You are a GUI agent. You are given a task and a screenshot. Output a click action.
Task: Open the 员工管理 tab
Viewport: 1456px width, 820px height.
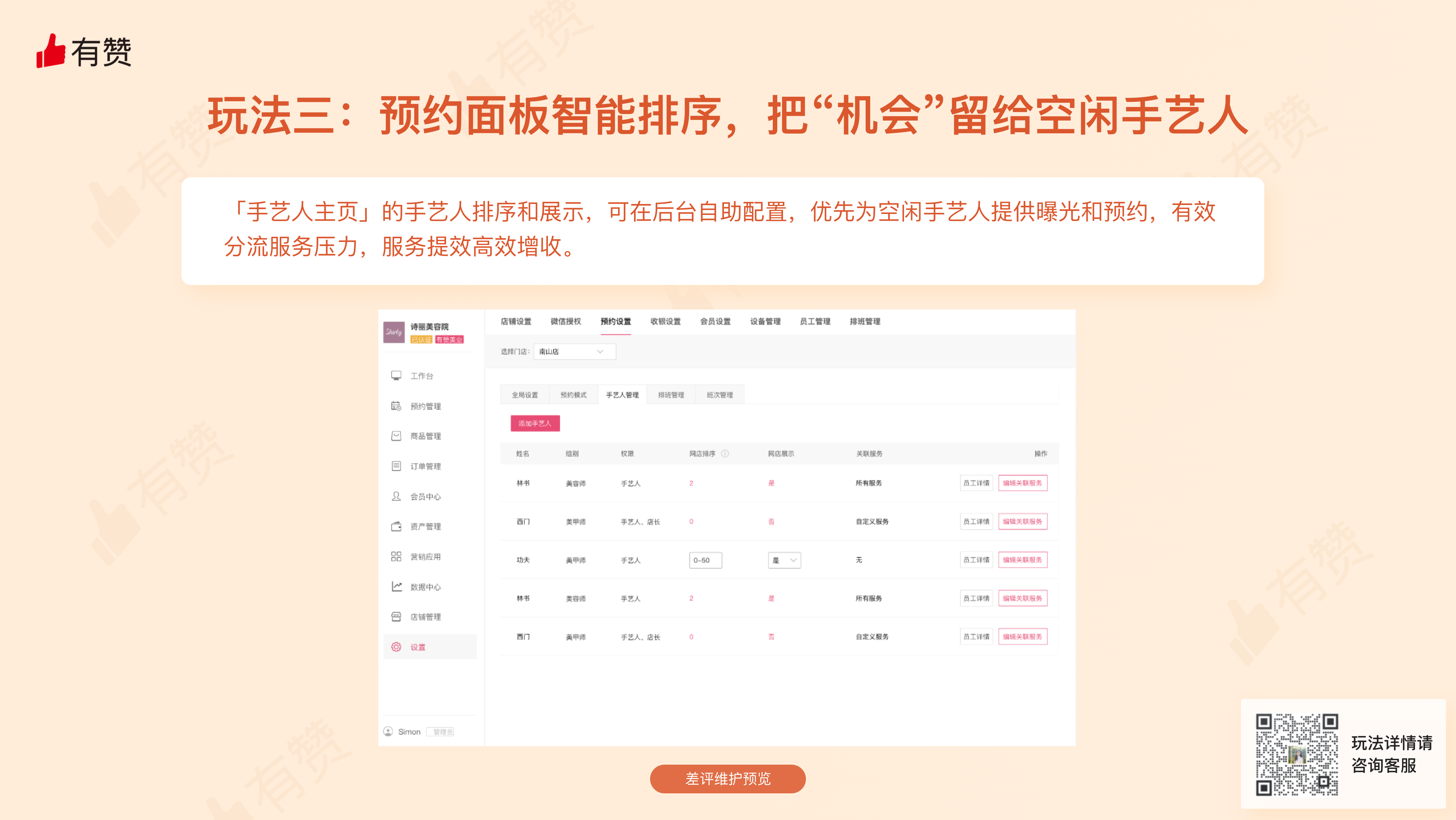pos(815,321)
